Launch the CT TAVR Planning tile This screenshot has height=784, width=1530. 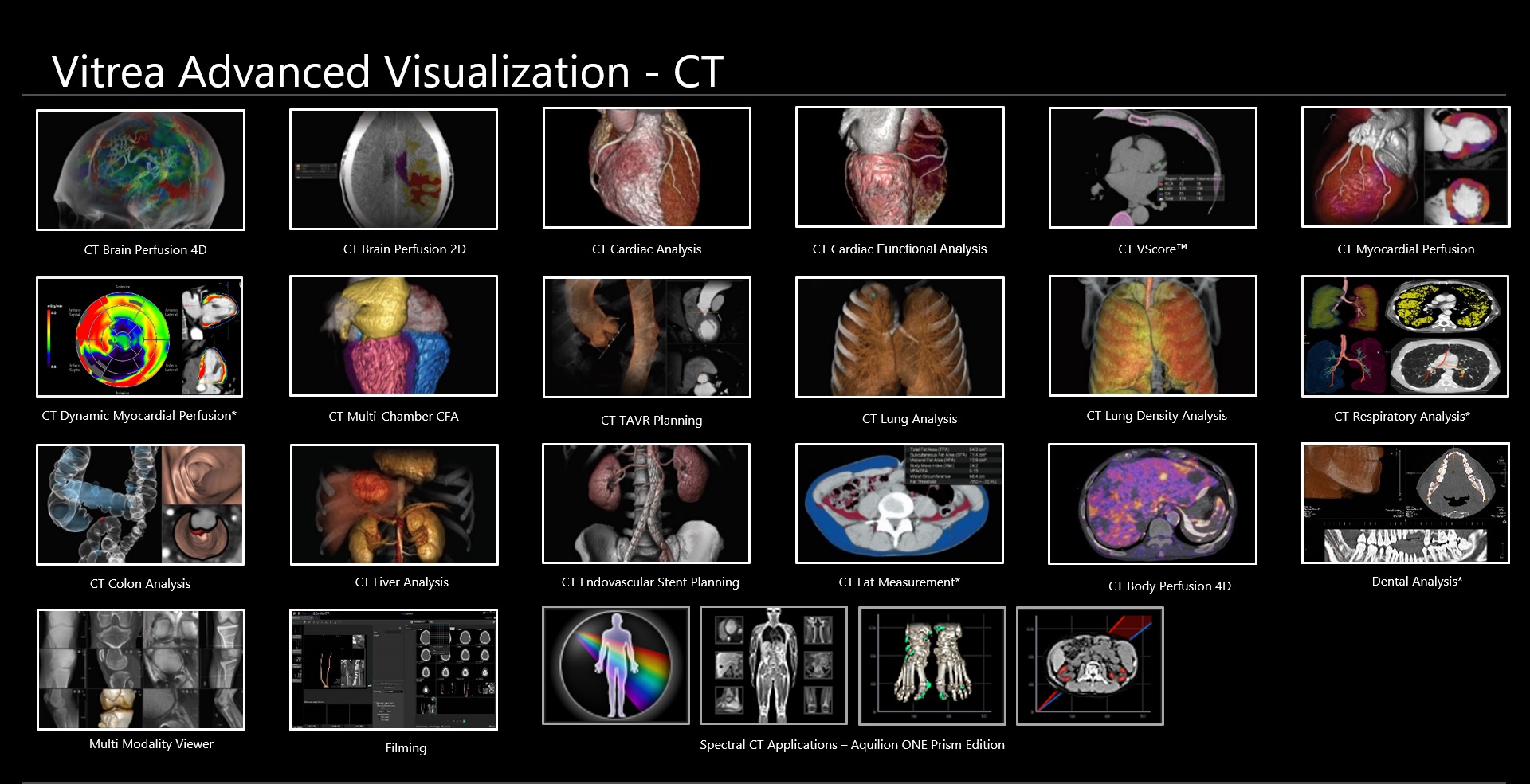click(x=646, y=337)
